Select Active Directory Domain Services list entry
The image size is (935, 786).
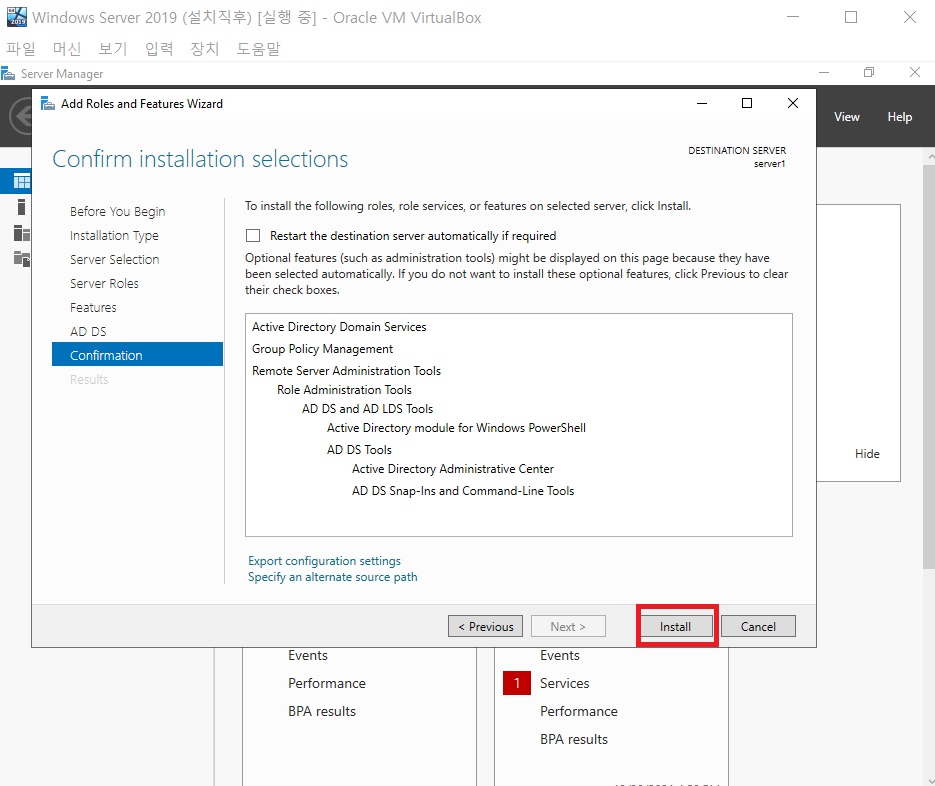coord(339,327)
